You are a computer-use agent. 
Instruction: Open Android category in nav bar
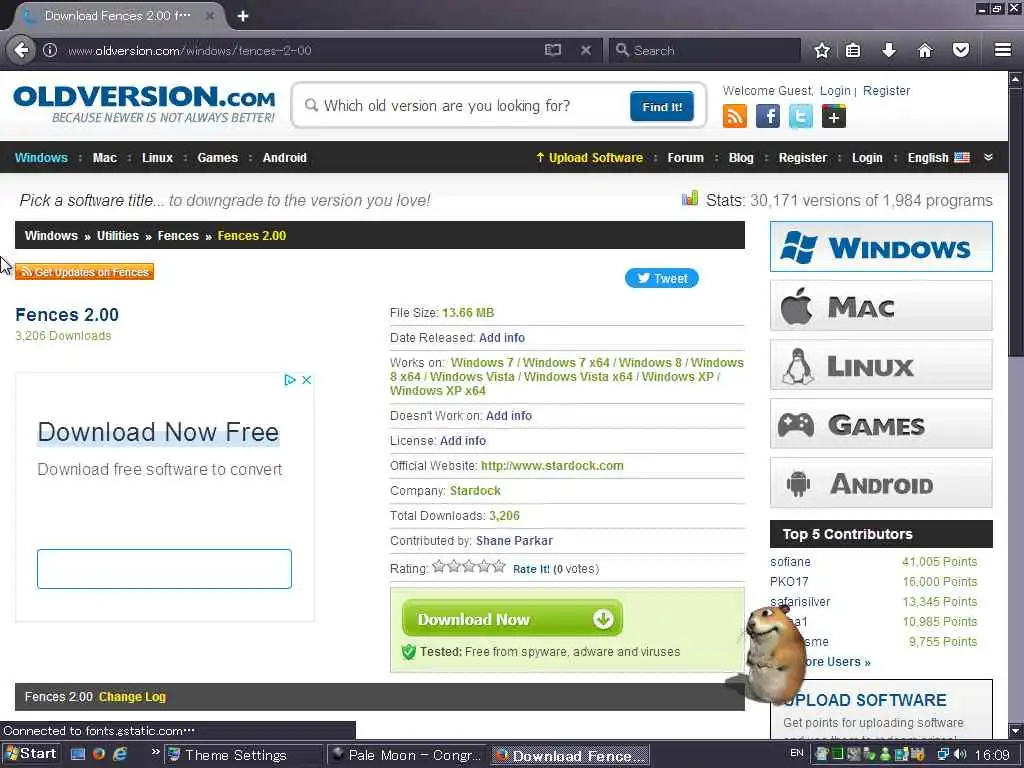pos(285,157)
